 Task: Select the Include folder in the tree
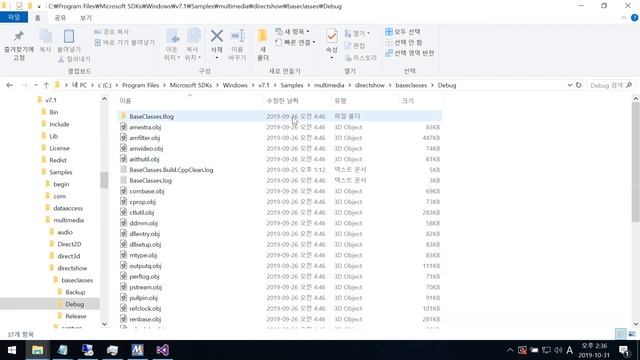pyautogui.click(x=59, y=124)
